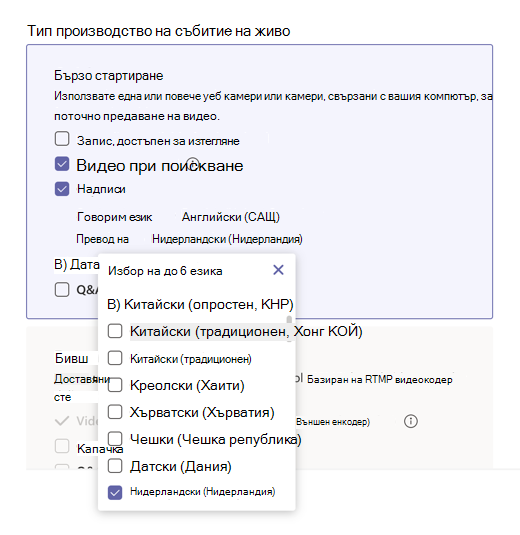Toggle the Q&A checkbox
The width and height of the screenshot is (520, 535).
(x=62, y=290)
